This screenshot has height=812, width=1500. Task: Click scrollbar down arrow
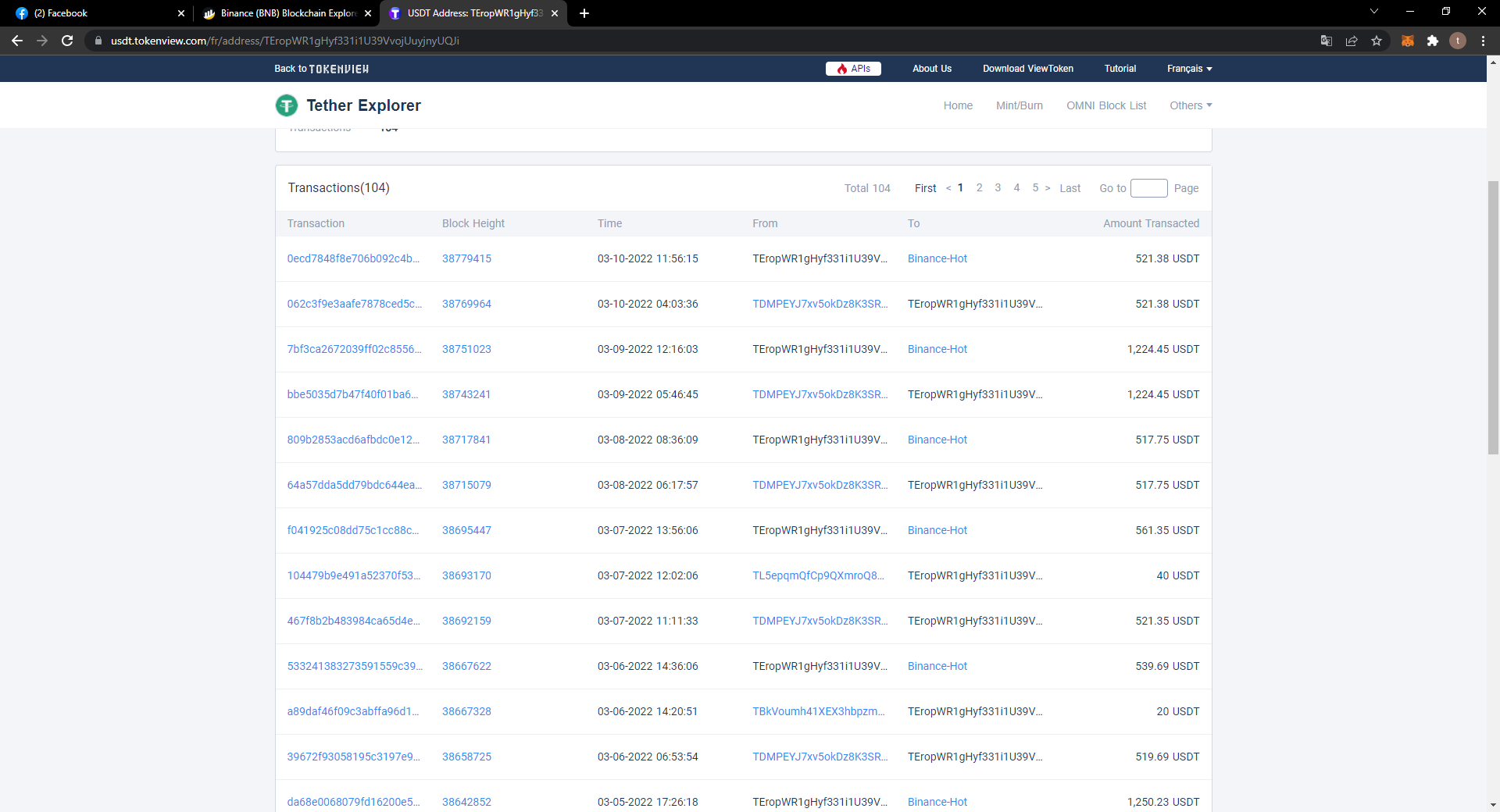(x=1493, y=804)
